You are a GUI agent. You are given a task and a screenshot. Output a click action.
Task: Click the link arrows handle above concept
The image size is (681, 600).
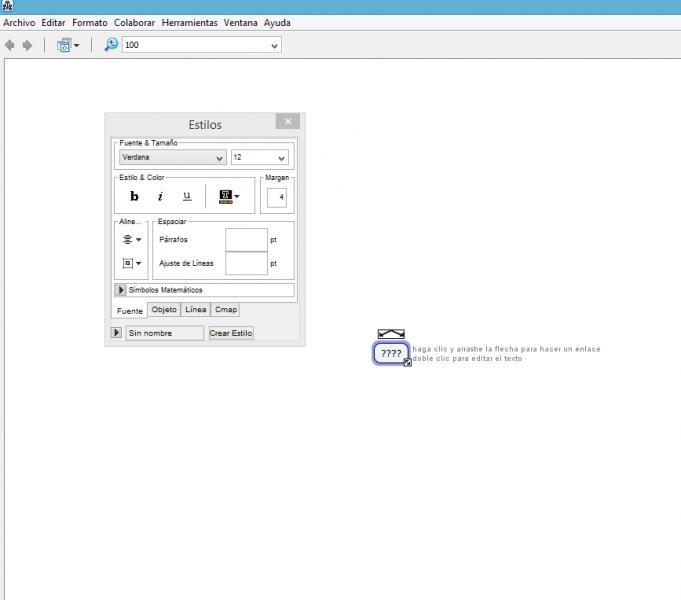click(391, 334)
